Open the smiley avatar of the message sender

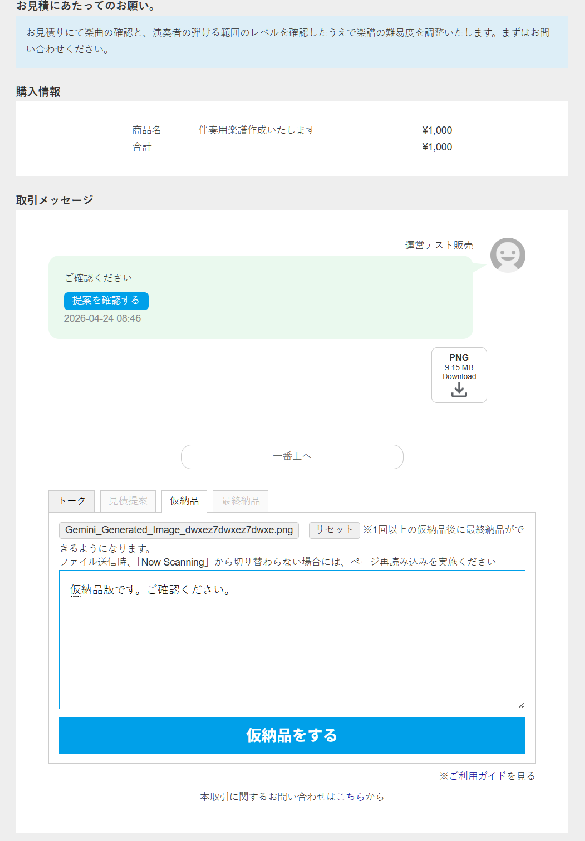coord(507,255)
